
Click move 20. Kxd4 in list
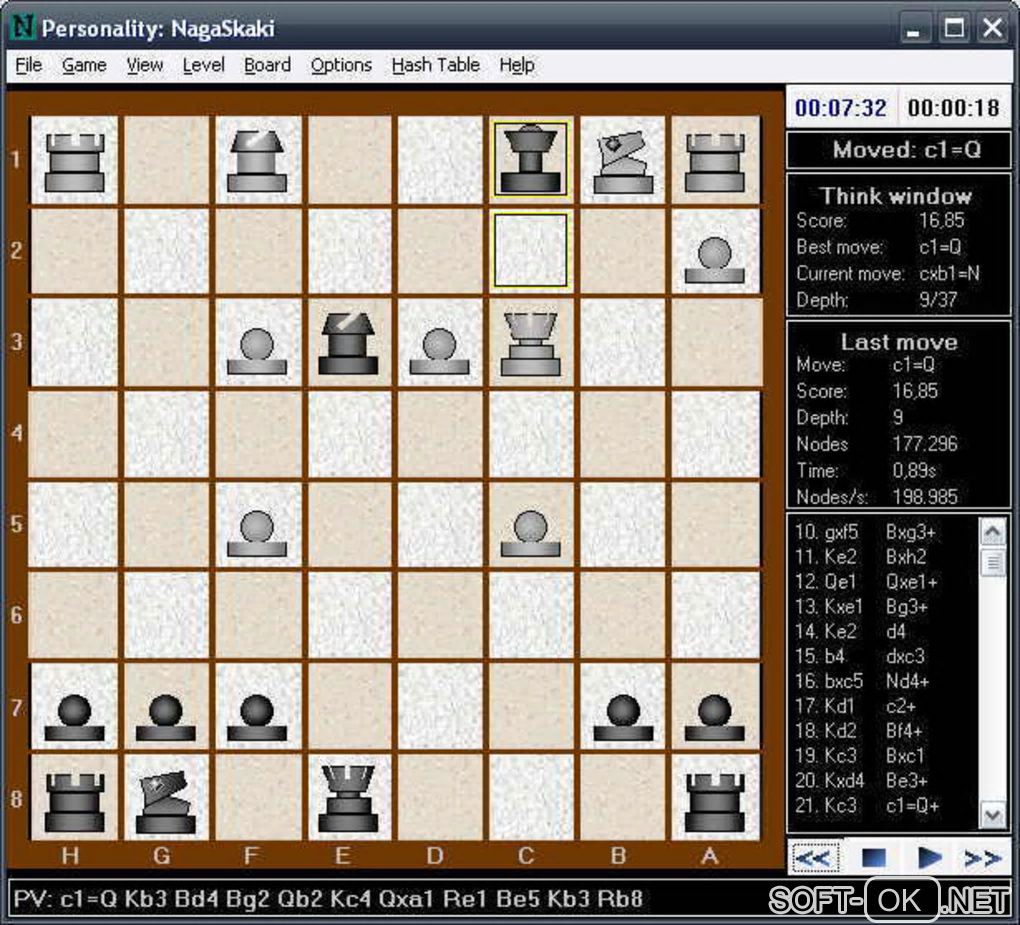coord(829,781)
